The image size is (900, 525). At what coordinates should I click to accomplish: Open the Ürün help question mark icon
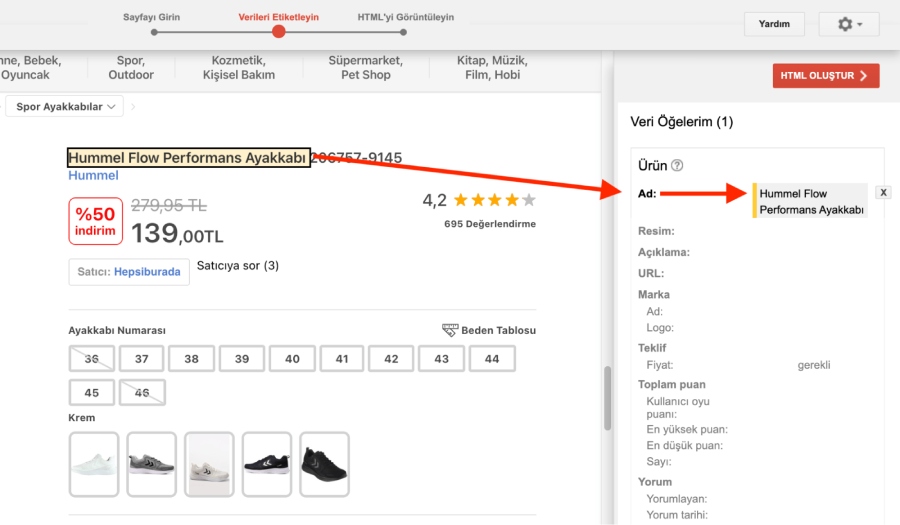point(677,166)
